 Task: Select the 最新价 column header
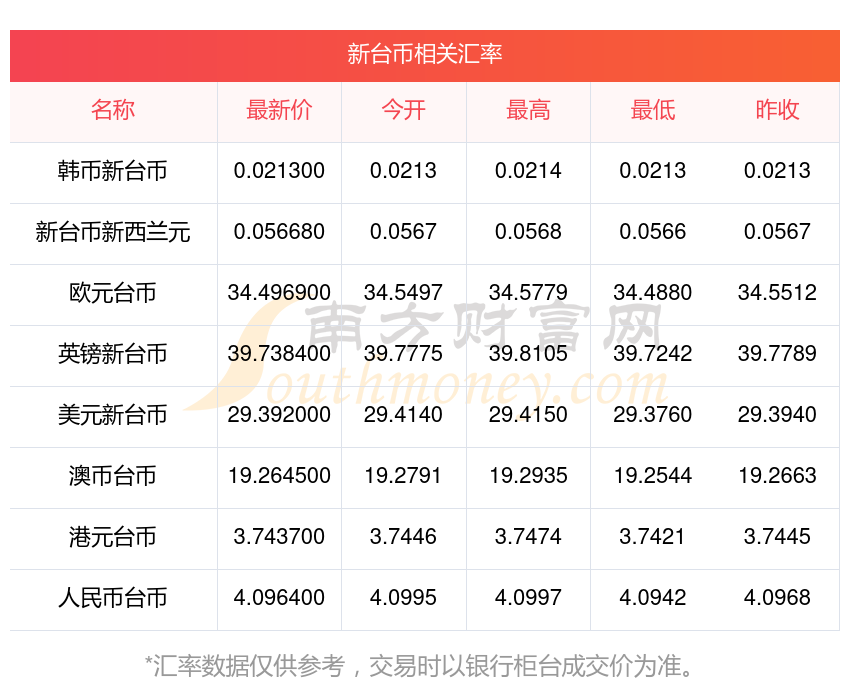pos(279,110)
